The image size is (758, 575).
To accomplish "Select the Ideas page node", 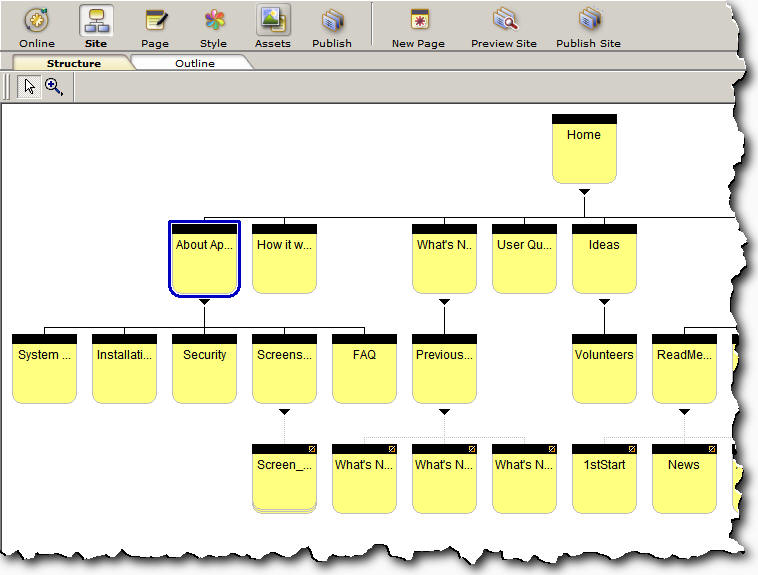I will (604, 259).
